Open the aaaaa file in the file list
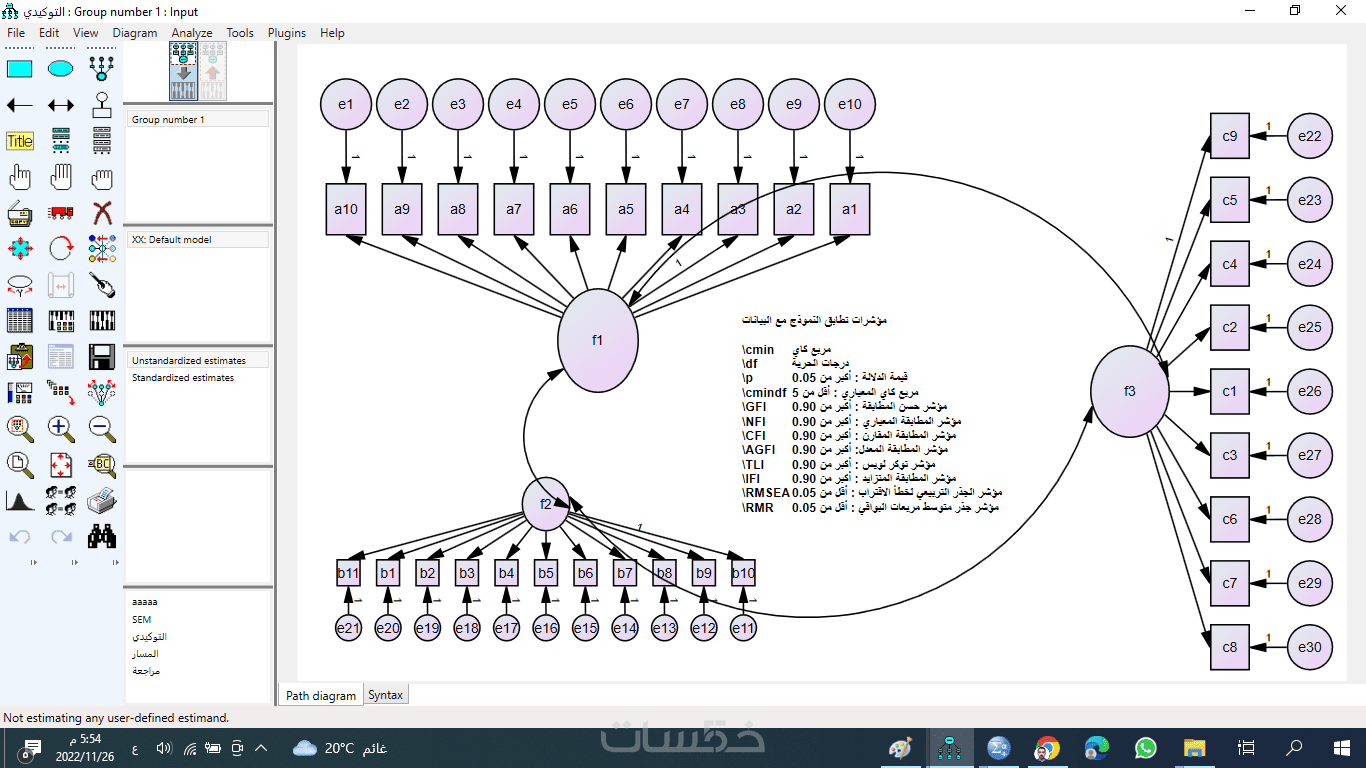The height and width of the screenshot is (768, 1366). tap(145, 602)
